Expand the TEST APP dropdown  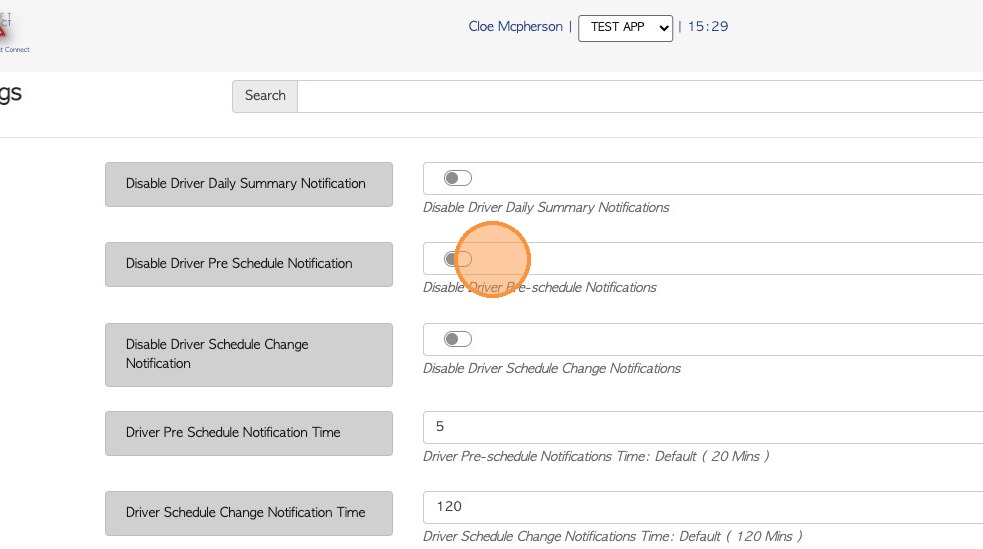point(625,28)
